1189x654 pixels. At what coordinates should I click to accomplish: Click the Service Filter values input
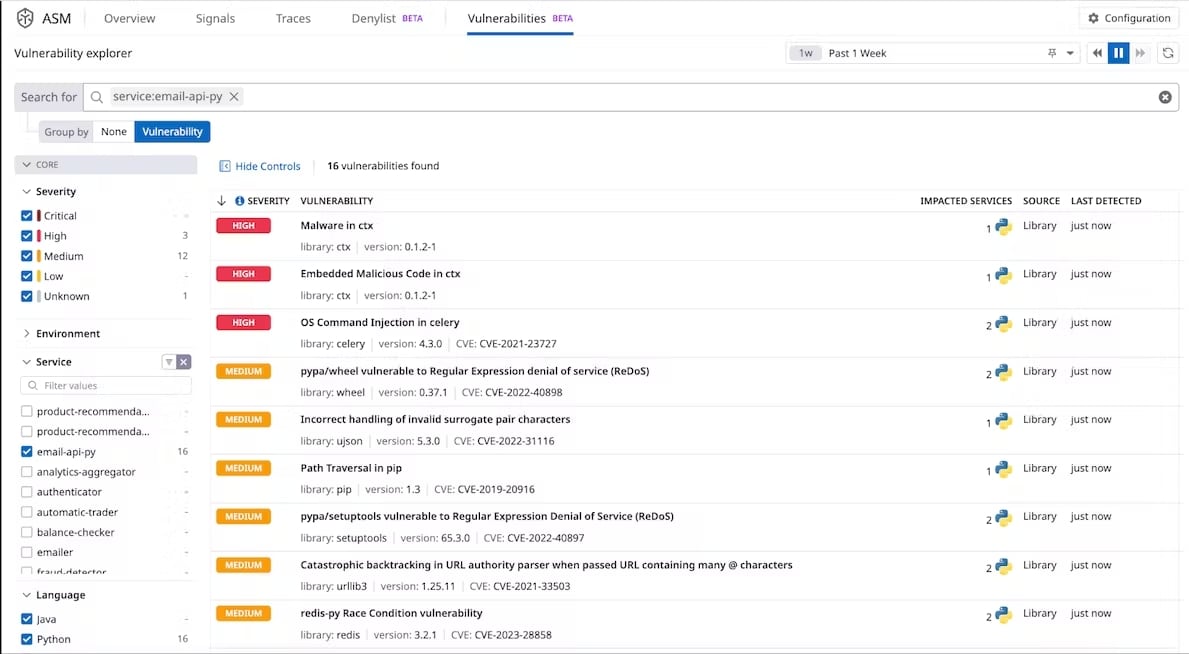(105, 385)
